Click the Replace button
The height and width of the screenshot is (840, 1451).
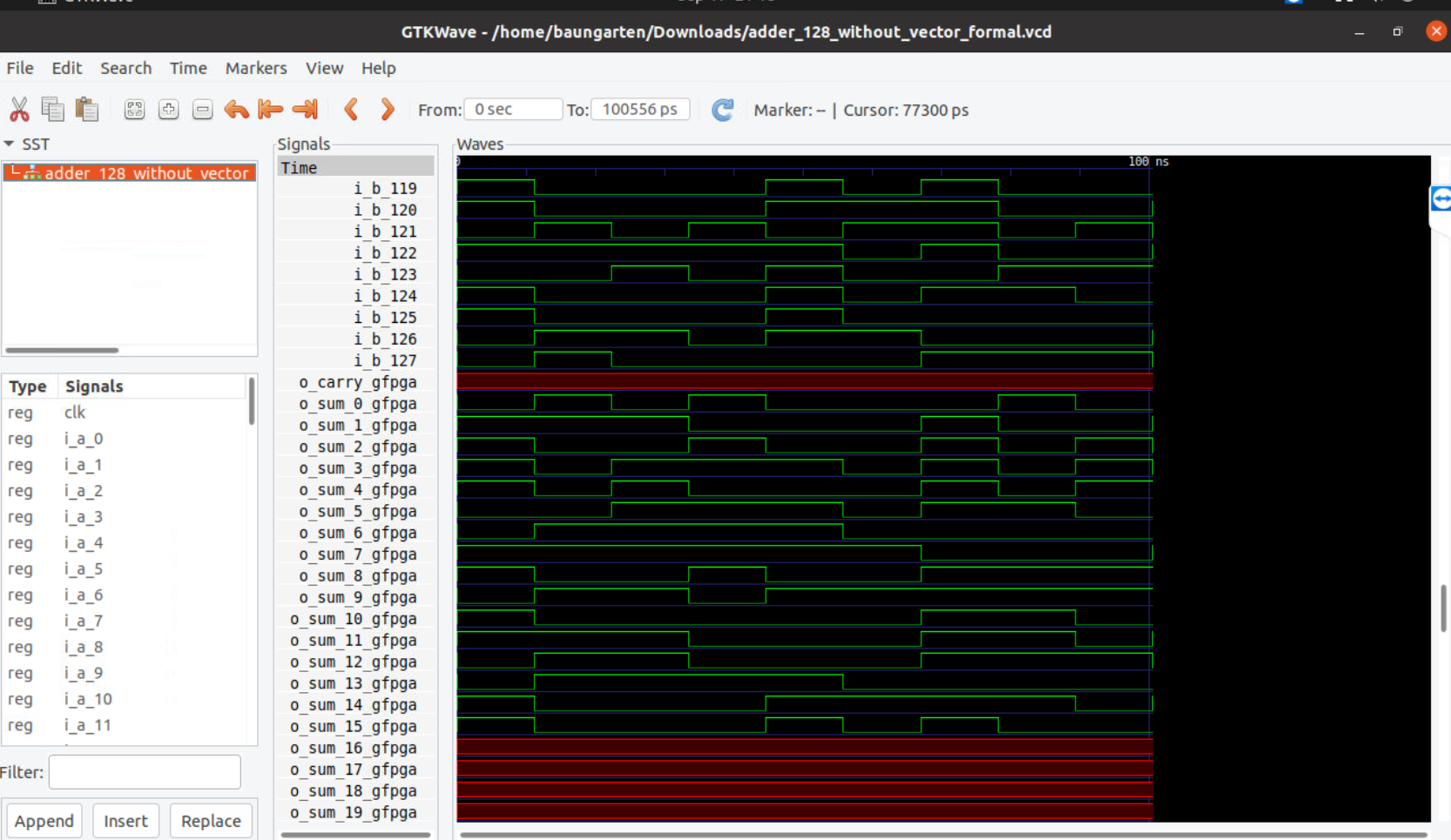point(211,821)
